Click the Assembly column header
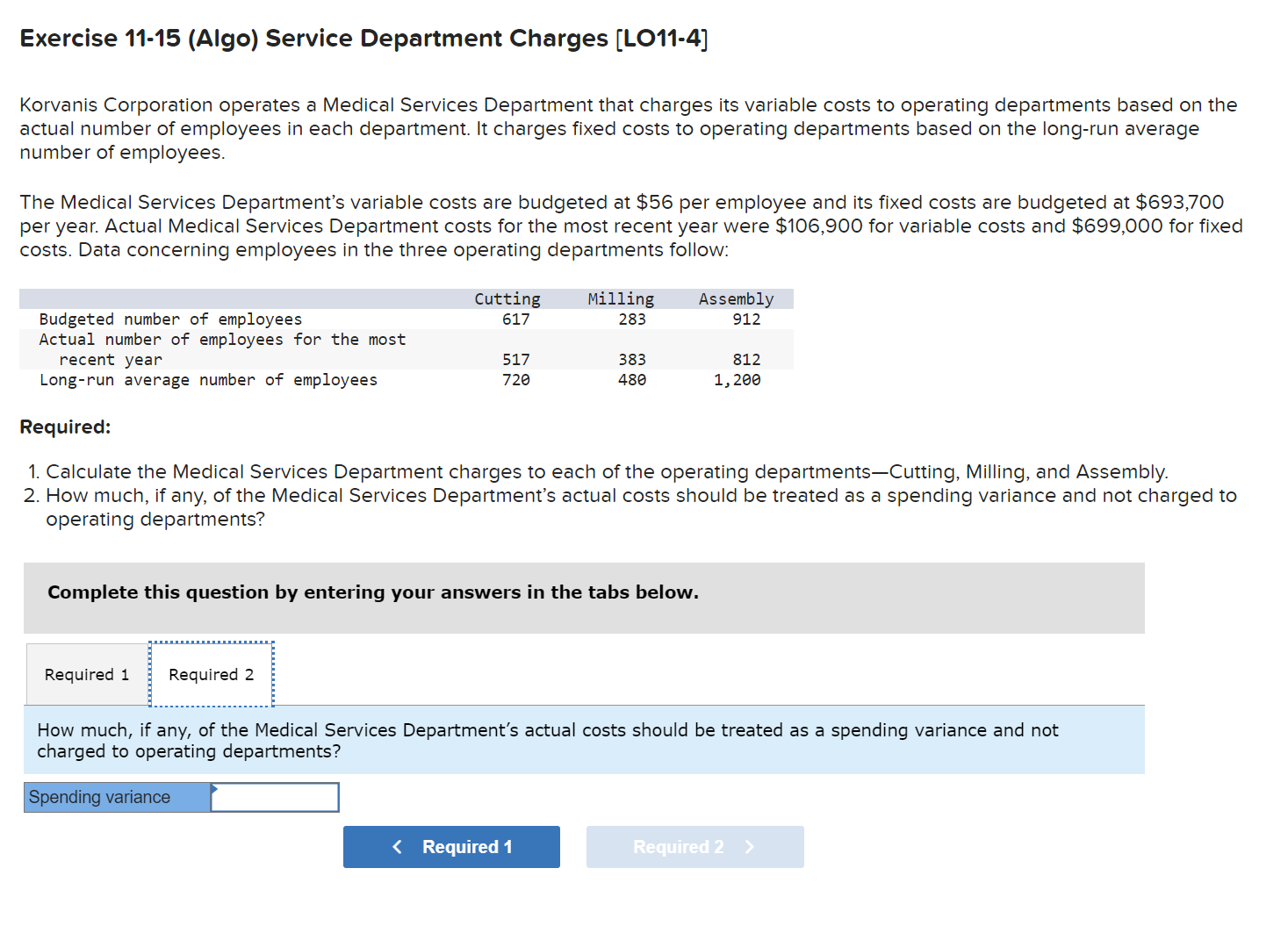 tap(736, 299)
